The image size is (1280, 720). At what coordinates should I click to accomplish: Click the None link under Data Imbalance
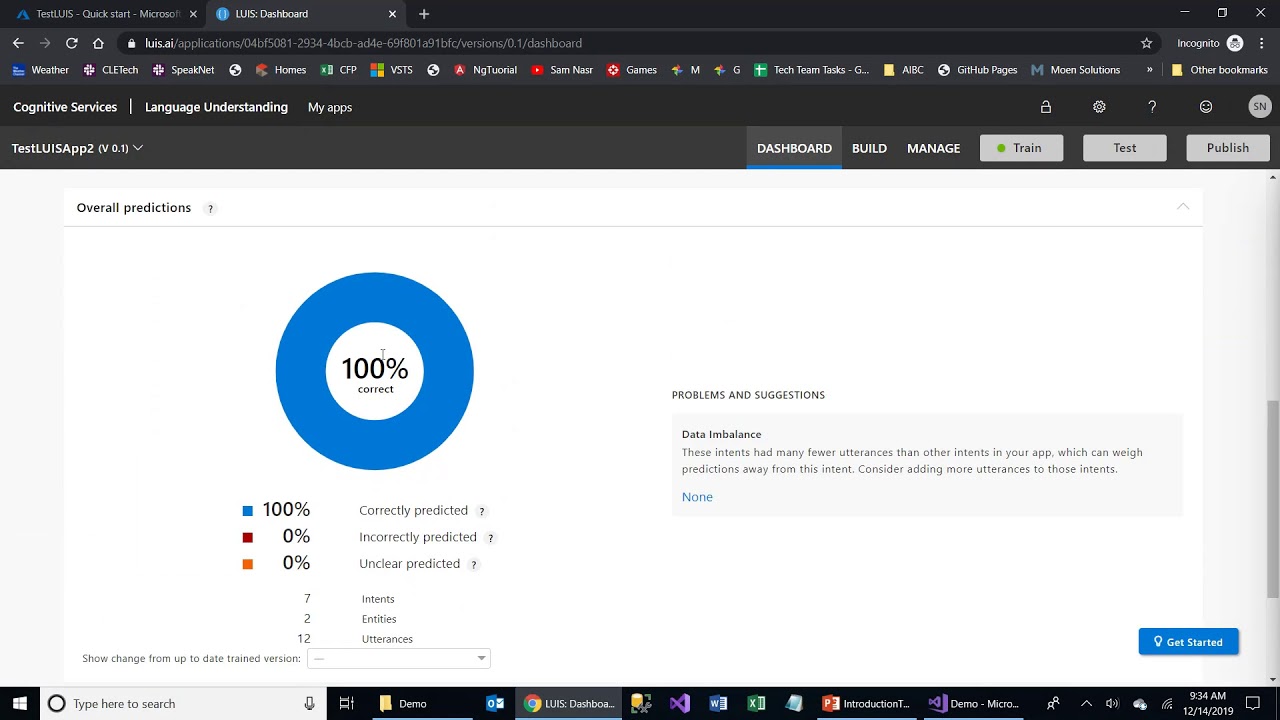pyautogui.click(x=697, y=497)
